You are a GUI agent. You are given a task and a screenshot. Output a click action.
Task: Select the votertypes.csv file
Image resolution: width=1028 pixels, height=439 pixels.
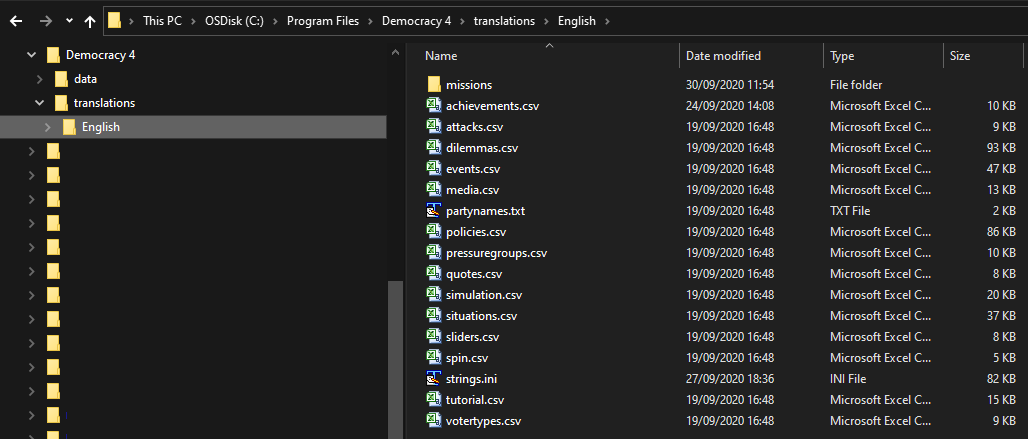coord(483,421)
